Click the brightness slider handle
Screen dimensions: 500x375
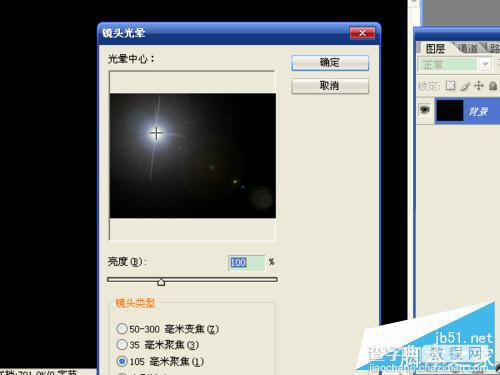(x=161, y=282)
